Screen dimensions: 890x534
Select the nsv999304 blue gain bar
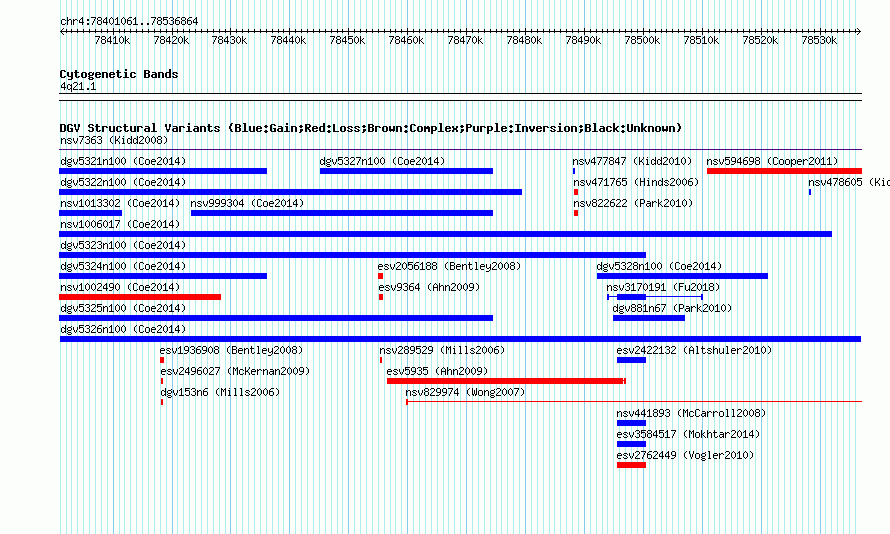coord(342,213)
